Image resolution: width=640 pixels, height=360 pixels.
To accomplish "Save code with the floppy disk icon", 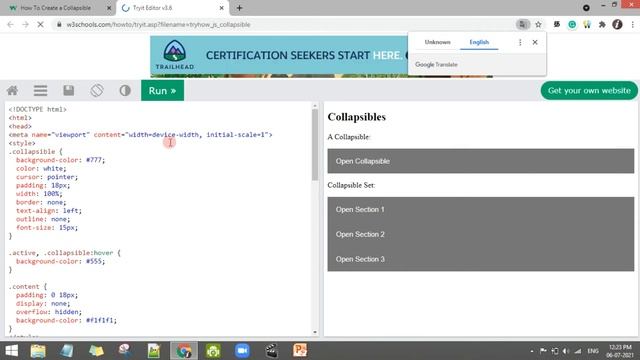I will [x=69, y=90].
